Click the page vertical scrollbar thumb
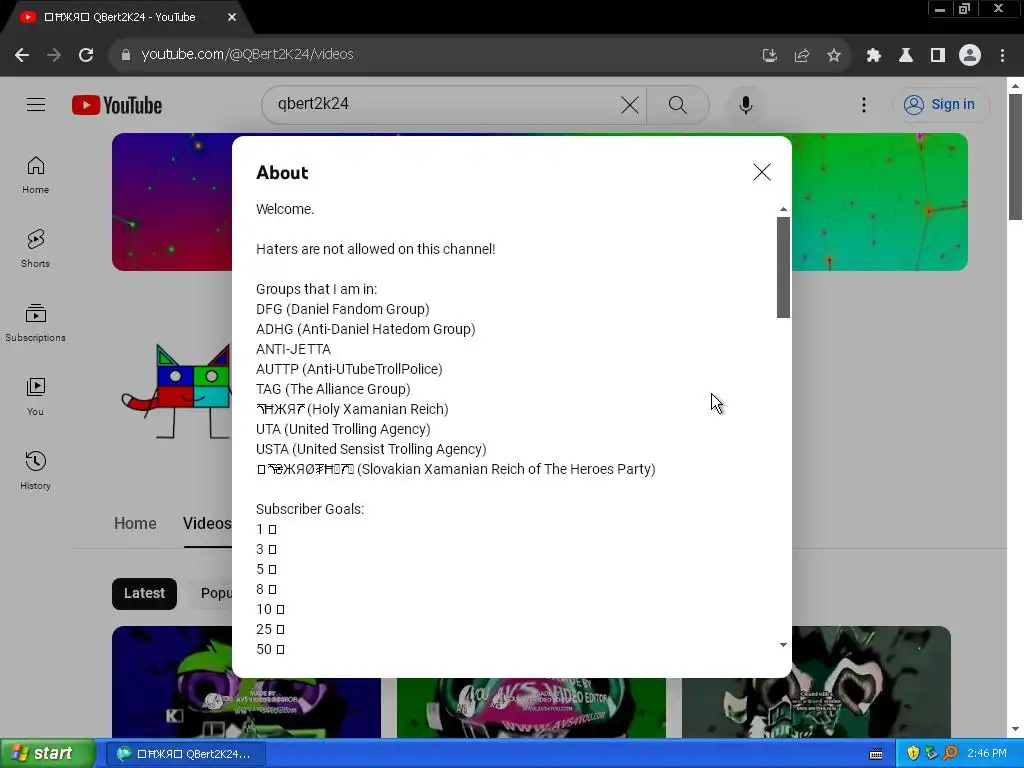This screenshot has width=1024, height=768. [1015, 157]
